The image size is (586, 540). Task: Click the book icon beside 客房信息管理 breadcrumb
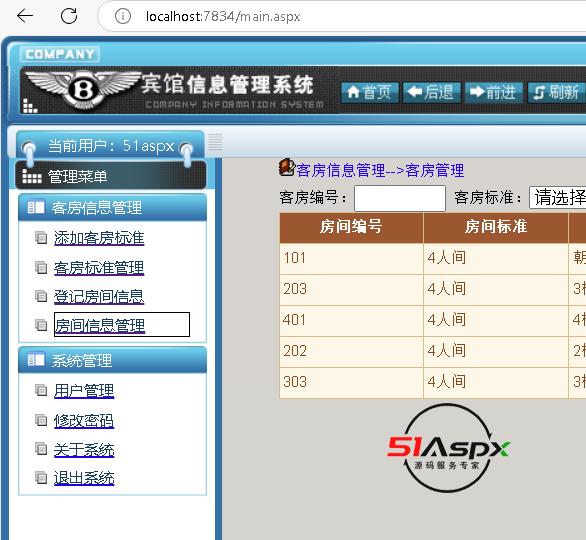pos(287,167)
